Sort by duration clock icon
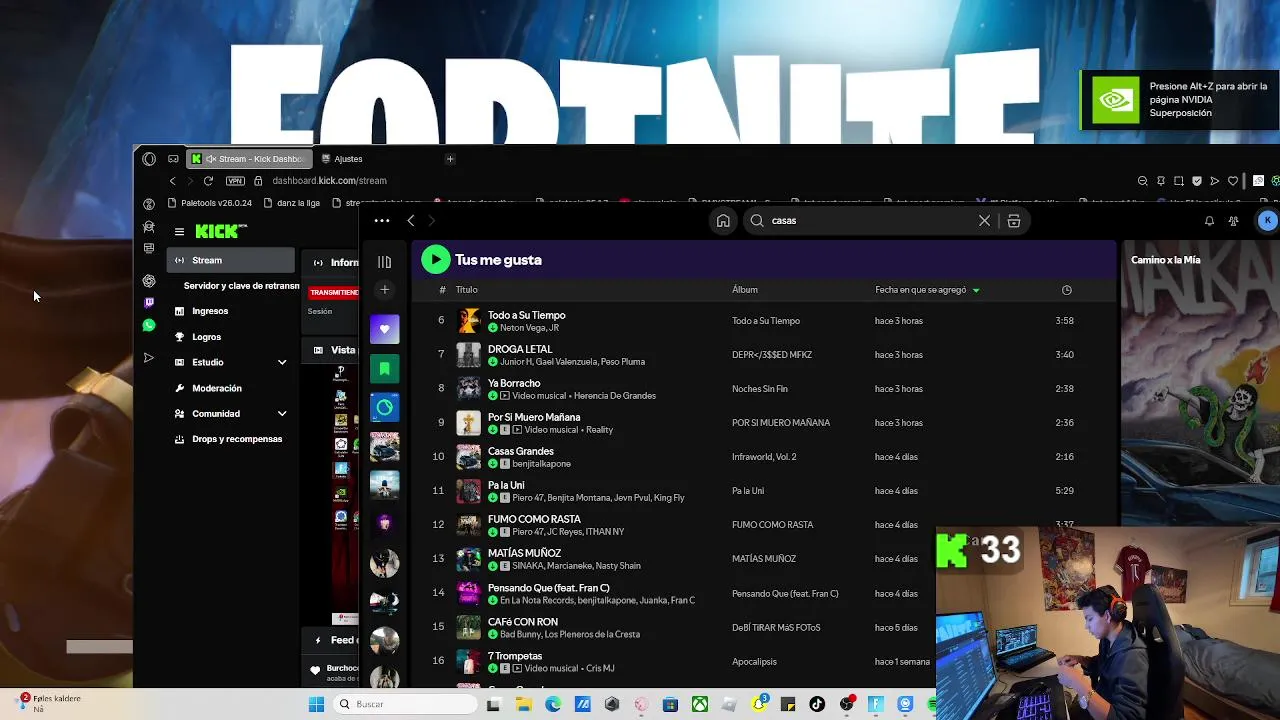 point(1066,290)
